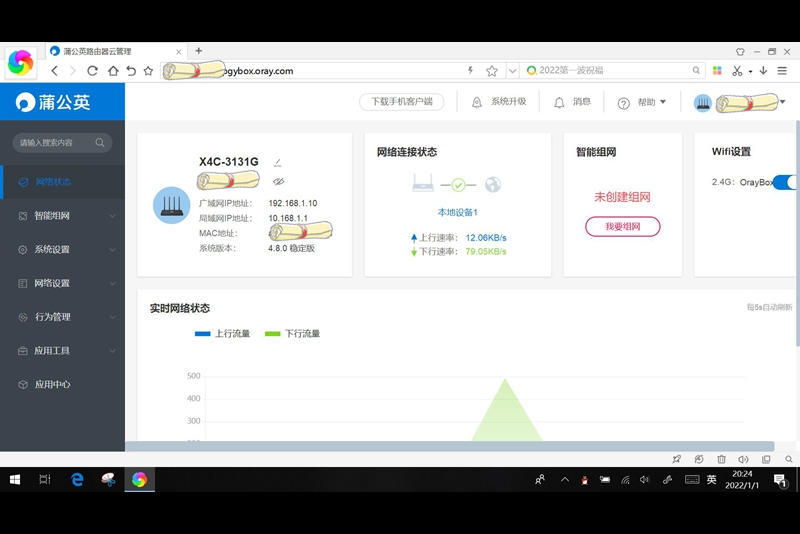Click the horizontal scrollbar at page bottom

click(449, 446)
